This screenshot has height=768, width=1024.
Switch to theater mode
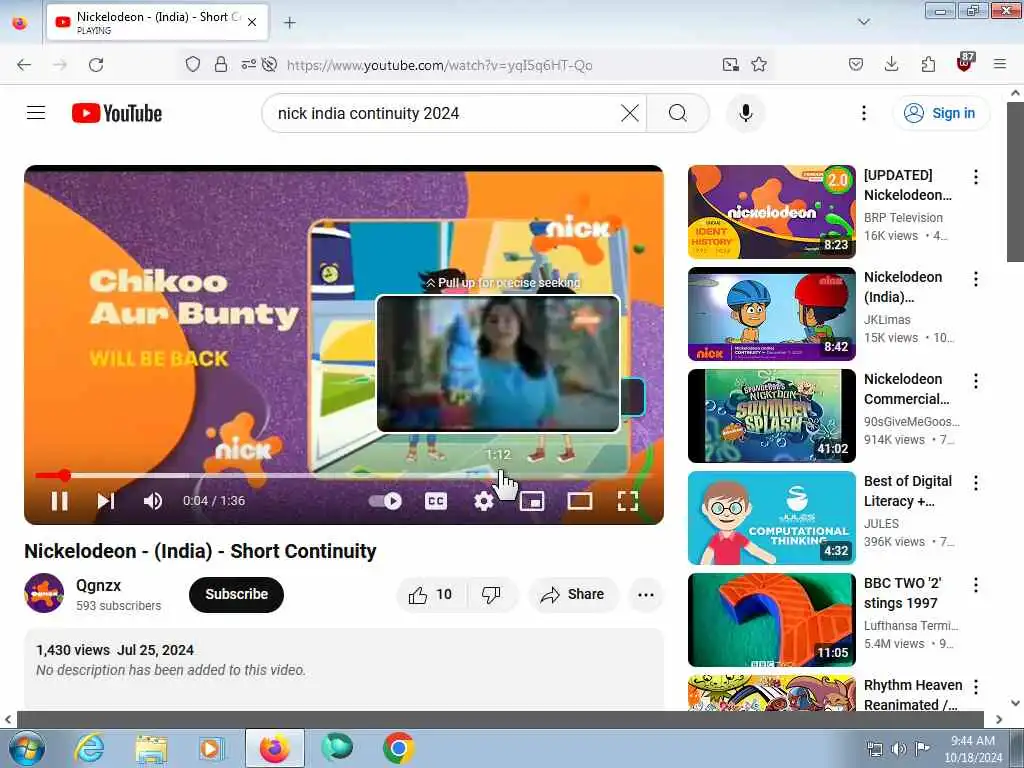pos(580,501)
